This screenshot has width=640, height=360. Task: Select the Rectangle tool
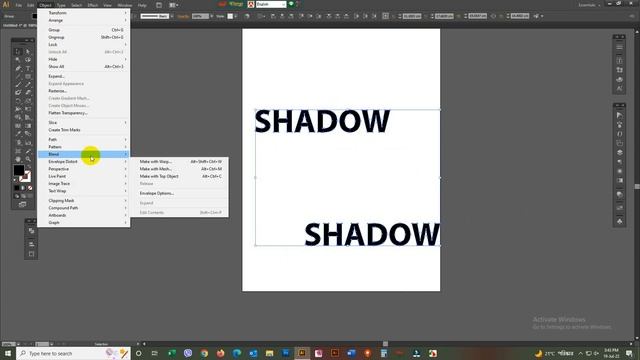28,76
